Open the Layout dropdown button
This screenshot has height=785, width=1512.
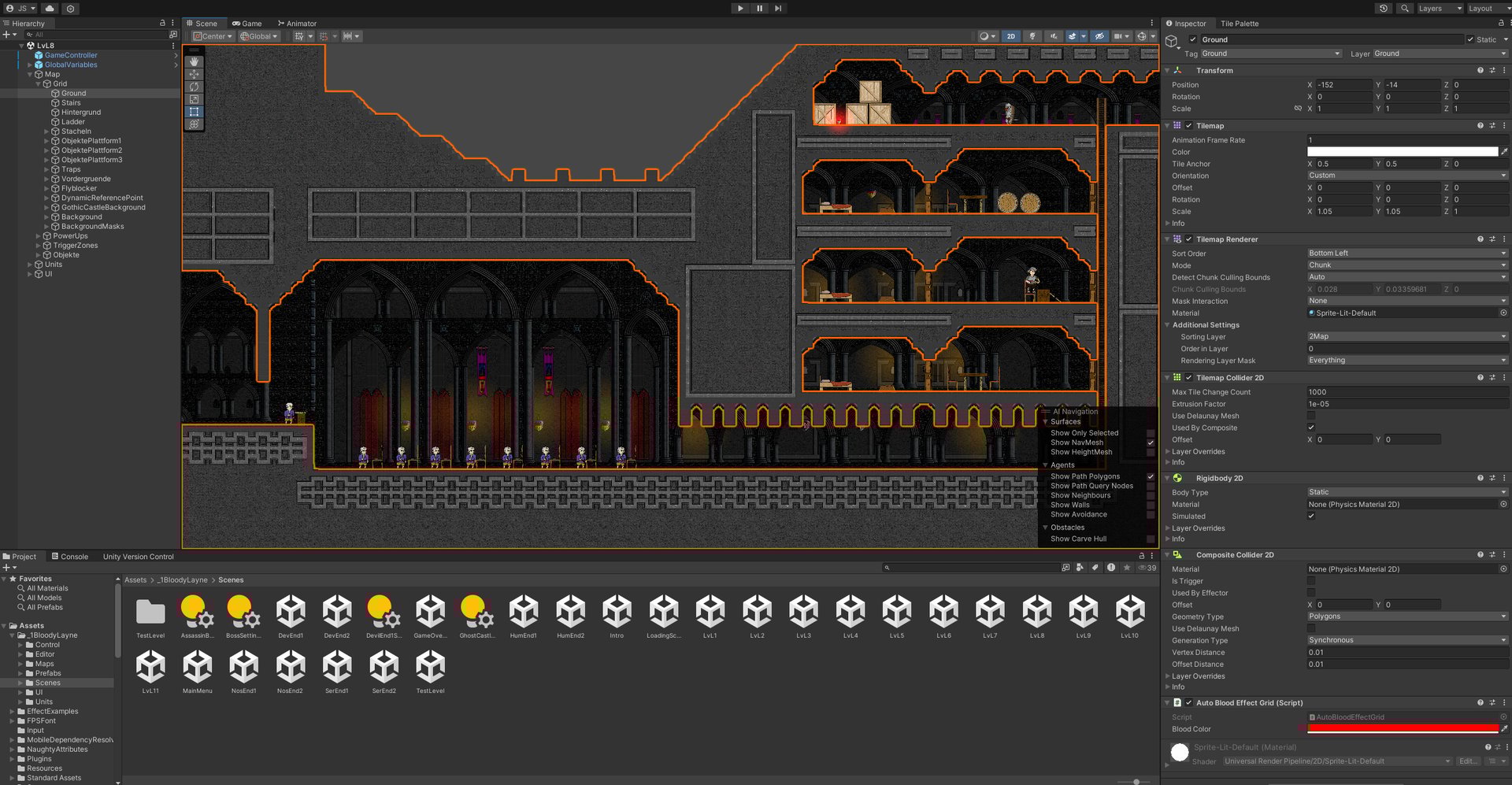point(1485,9)
